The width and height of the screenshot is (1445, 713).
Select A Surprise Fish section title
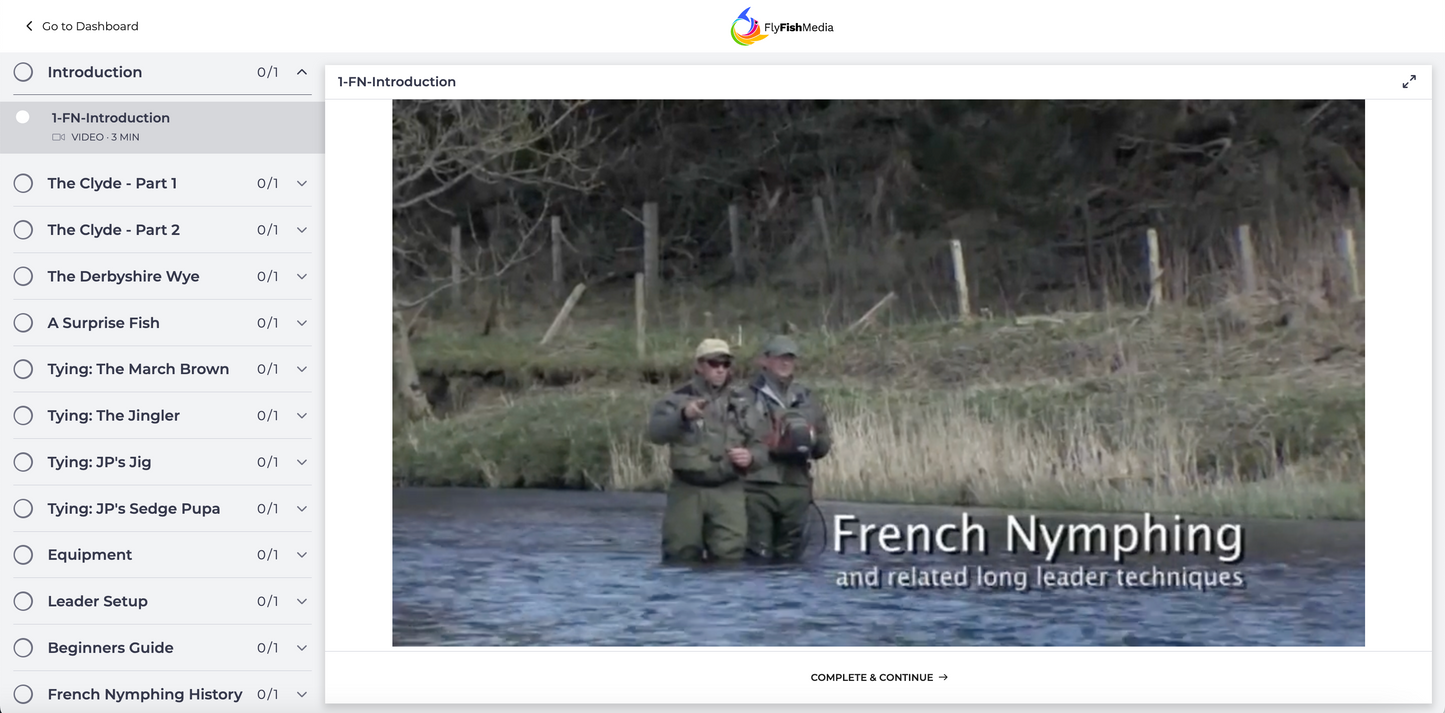coord(104,323)
